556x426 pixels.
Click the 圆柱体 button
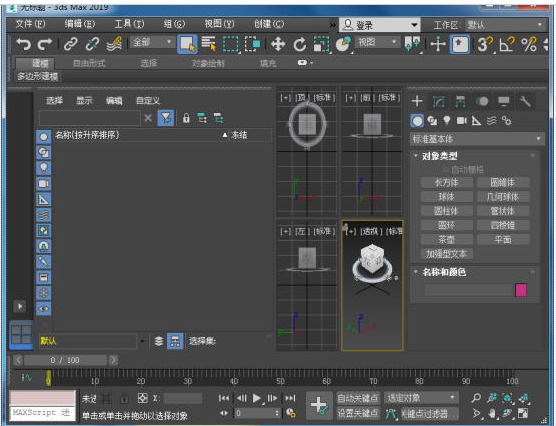[446, 211]
